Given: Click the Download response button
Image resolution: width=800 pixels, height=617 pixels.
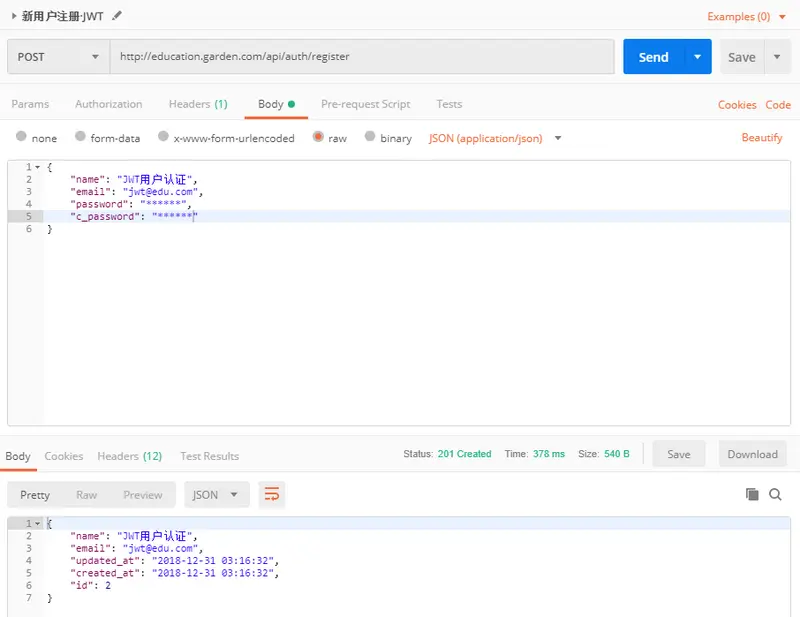Looking at the screenshot, I should coord(753,454).
